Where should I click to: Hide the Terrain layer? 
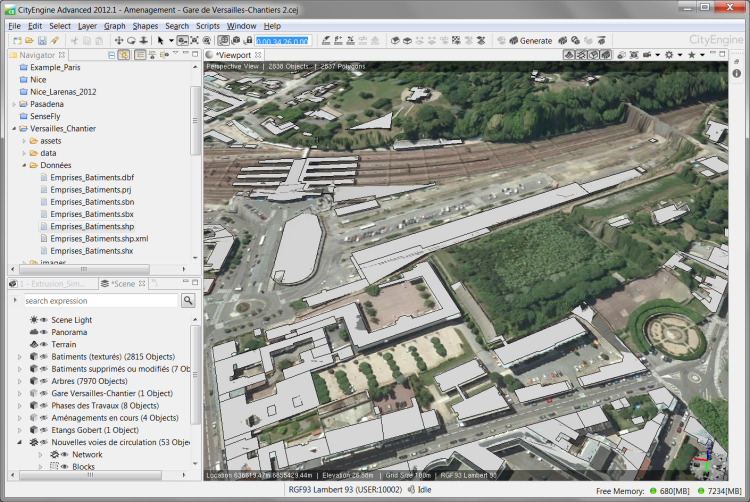click(x=44, y=344)
